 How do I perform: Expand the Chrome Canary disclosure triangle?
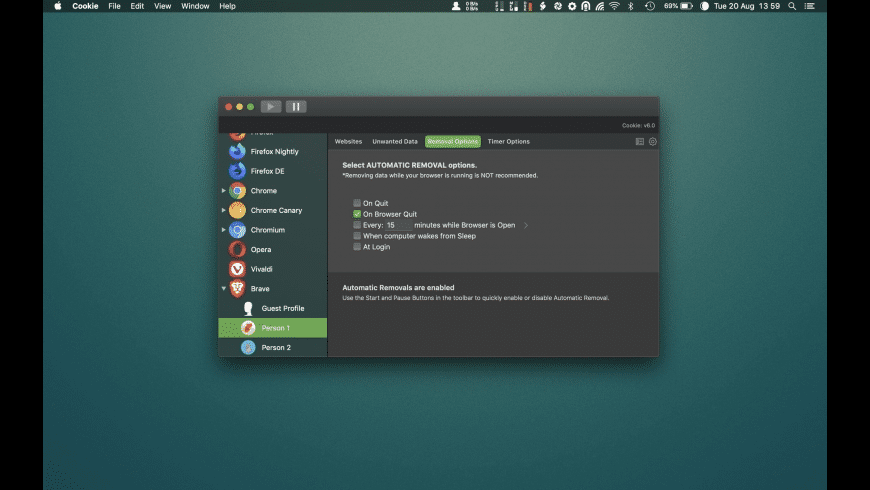224,210
